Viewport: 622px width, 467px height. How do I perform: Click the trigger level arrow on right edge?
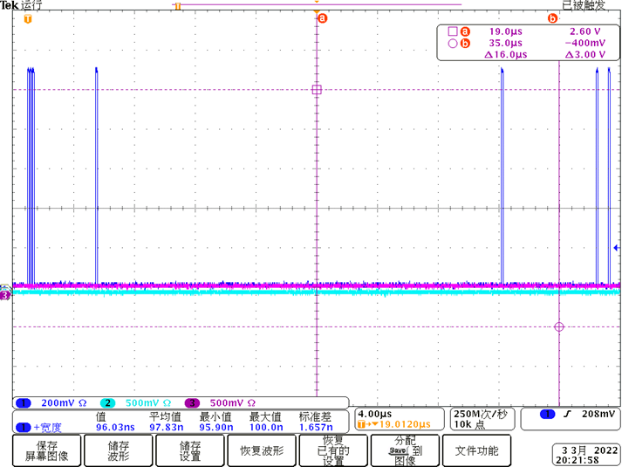(615, 248)
